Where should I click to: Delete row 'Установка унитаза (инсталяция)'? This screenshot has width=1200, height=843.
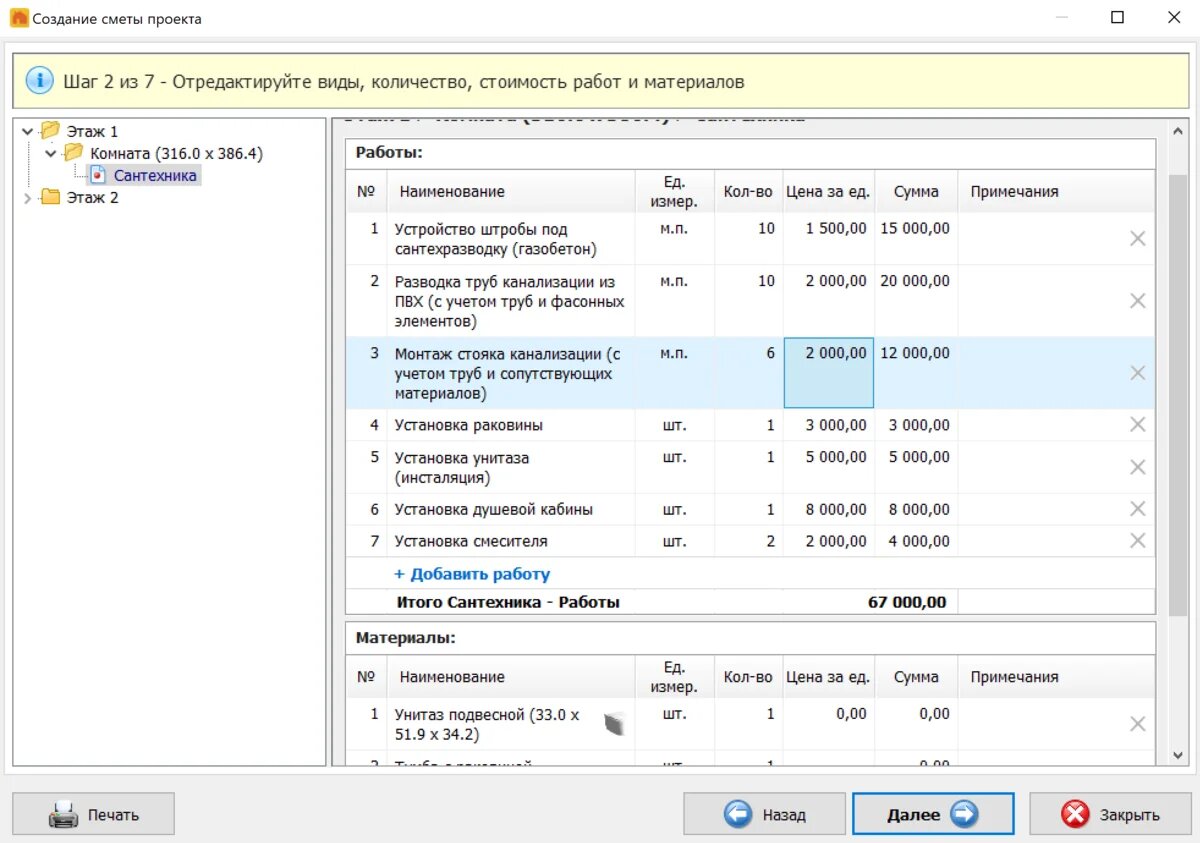point(1137,467)
